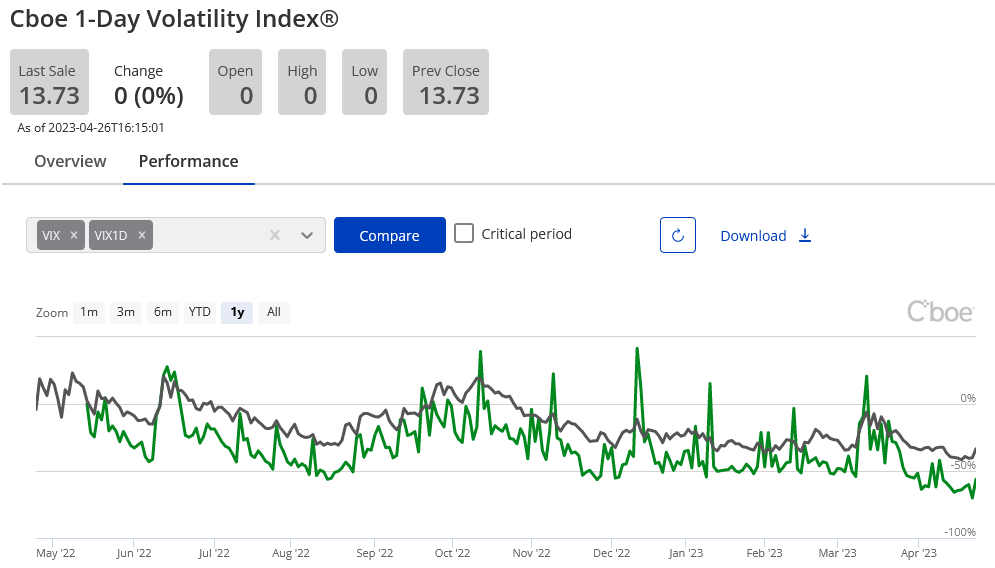Screen dimensions: 995x568
Task: Select the 1y zoom range
Action: tap(237, 312)
